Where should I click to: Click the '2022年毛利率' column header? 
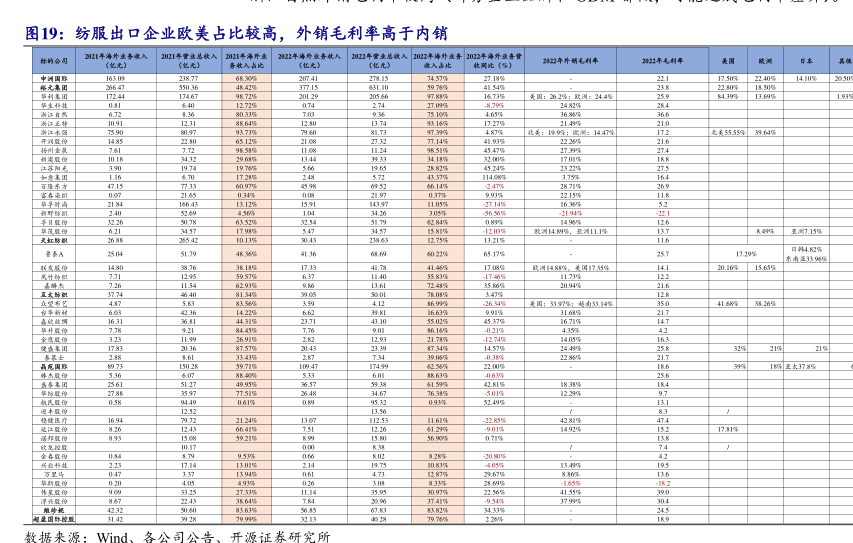pyautogui.click(x=662, y=61)
